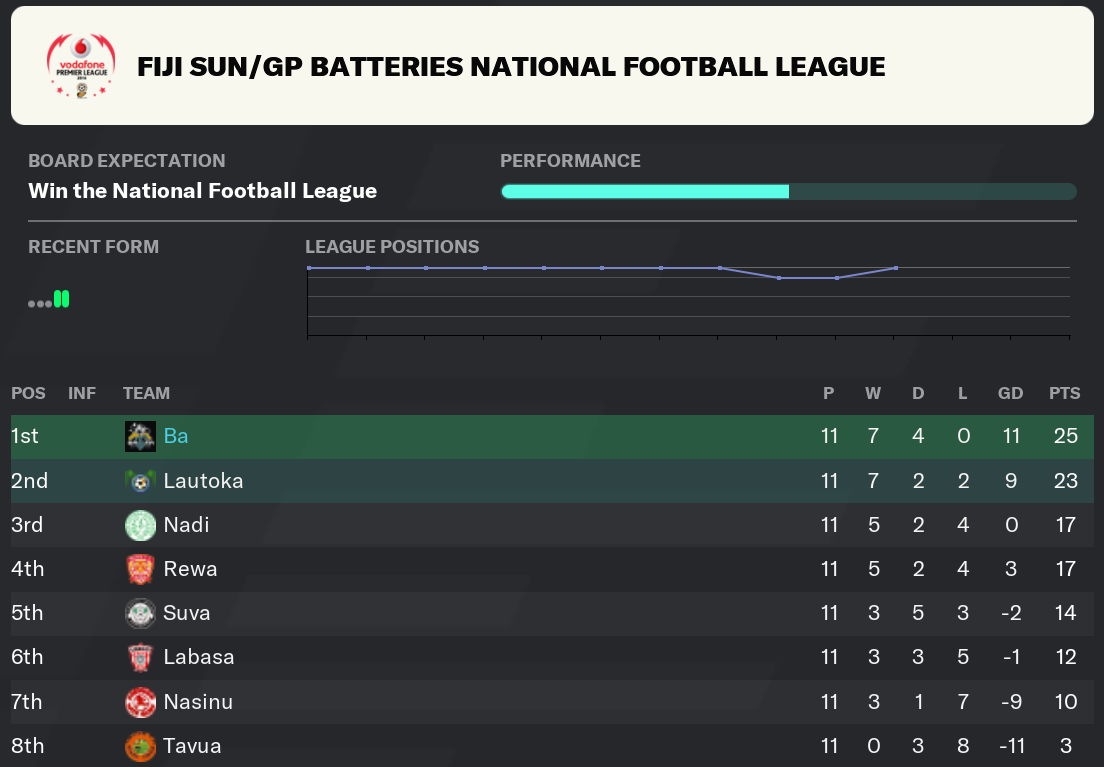The width and height of the screenshot is (1104, 767).
Task: Click Rewa's points value 17
Action: click(x=1065, y=569)
